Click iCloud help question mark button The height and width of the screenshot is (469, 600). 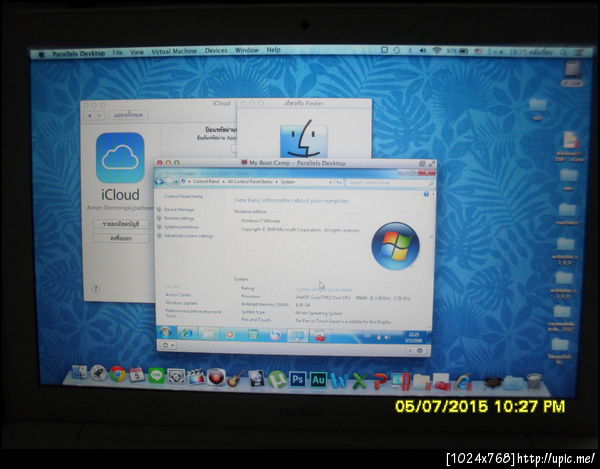pos(96,288)
